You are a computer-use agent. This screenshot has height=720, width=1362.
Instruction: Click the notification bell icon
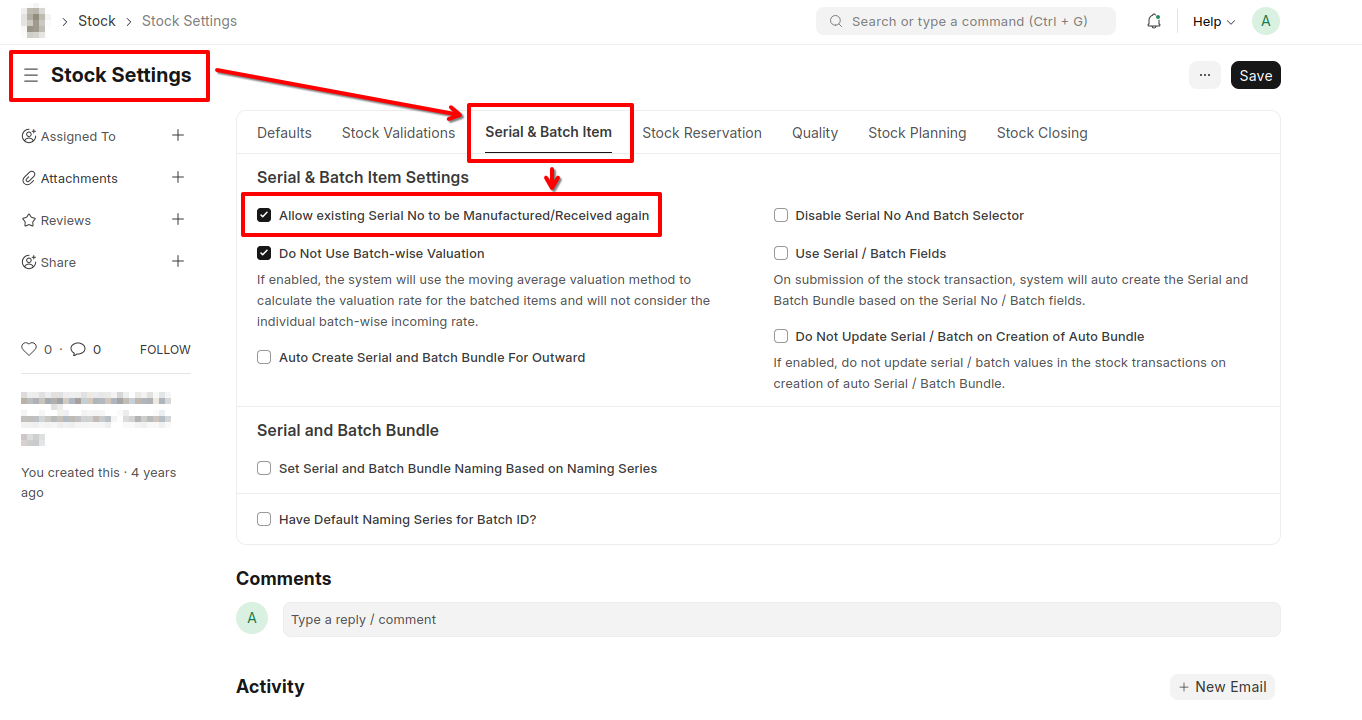point(1154,21)
